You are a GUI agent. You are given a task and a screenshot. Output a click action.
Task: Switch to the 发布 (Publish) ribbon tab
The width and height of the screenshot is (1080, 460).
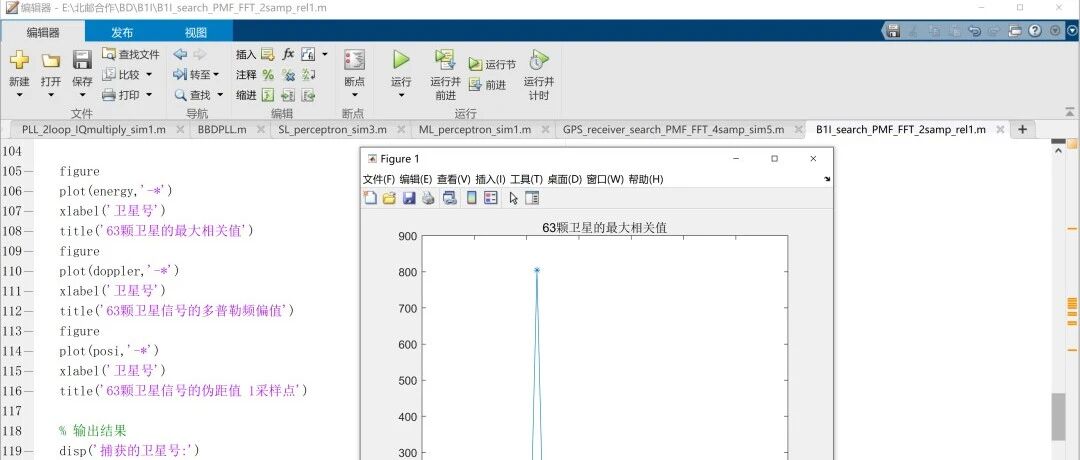(x=122, y=32)
